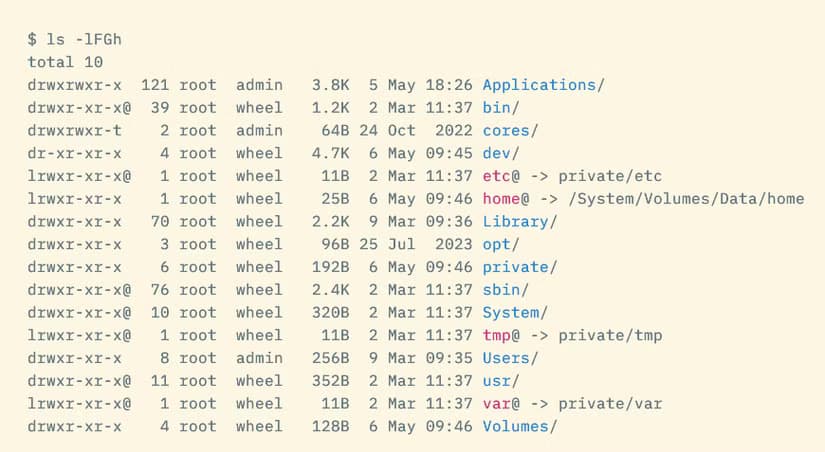Click the 'total 10' output line
The image size is (825, 452).
(65, 62)
